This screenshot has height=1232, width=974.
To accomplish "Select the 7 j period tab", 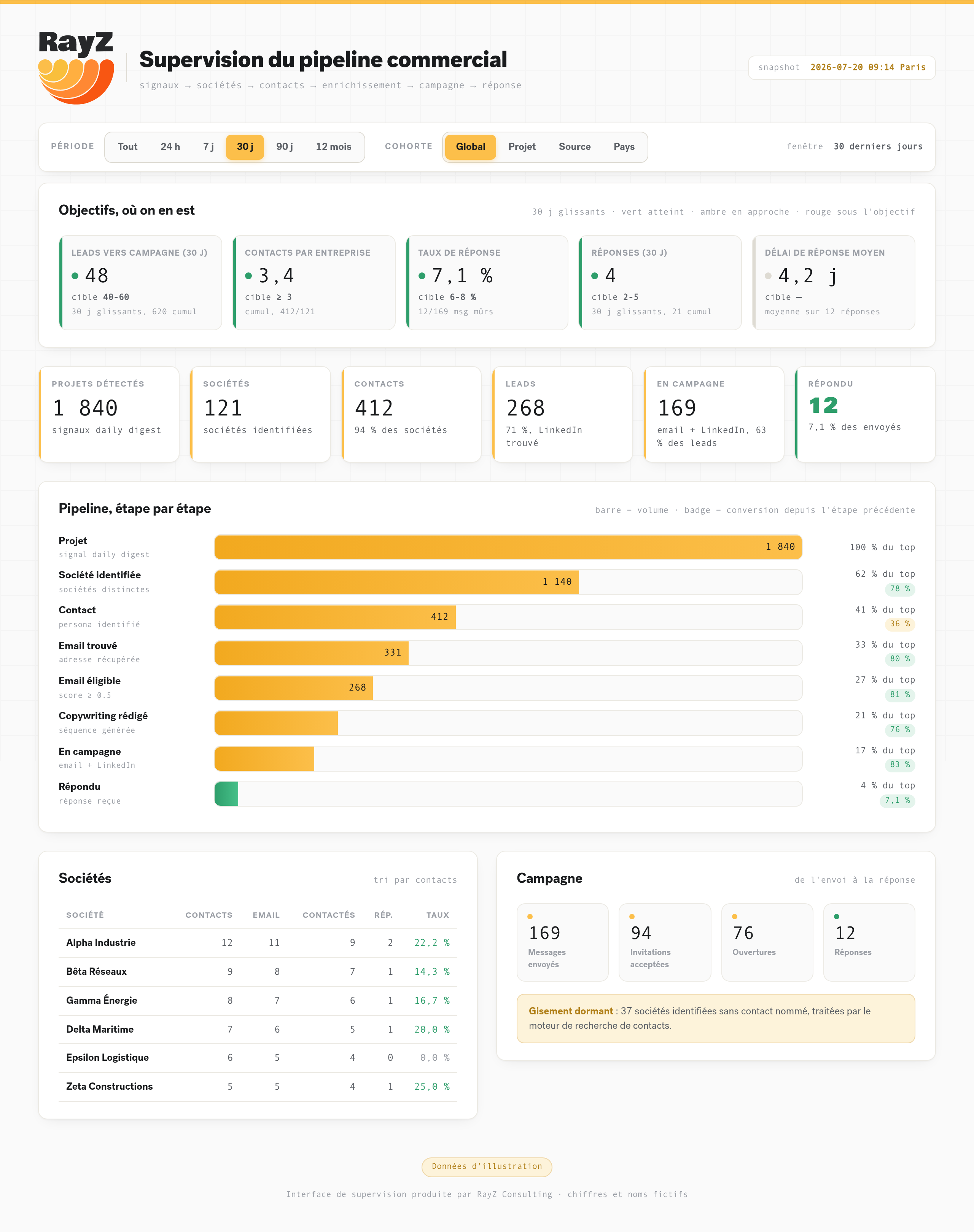I will pyautogui.click(x=208, y=146).
